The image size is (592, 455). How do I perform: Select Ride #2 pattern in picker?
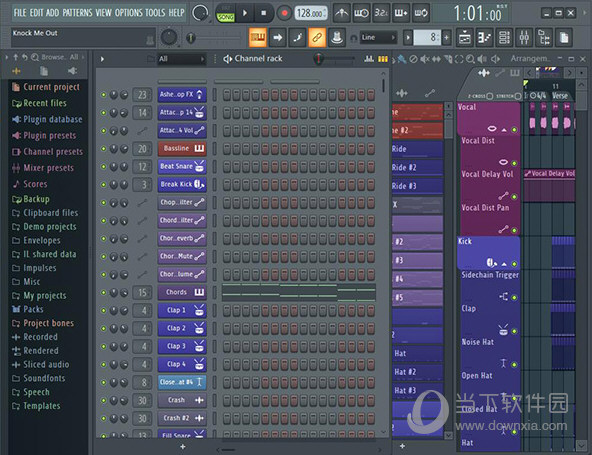[417, 167]
